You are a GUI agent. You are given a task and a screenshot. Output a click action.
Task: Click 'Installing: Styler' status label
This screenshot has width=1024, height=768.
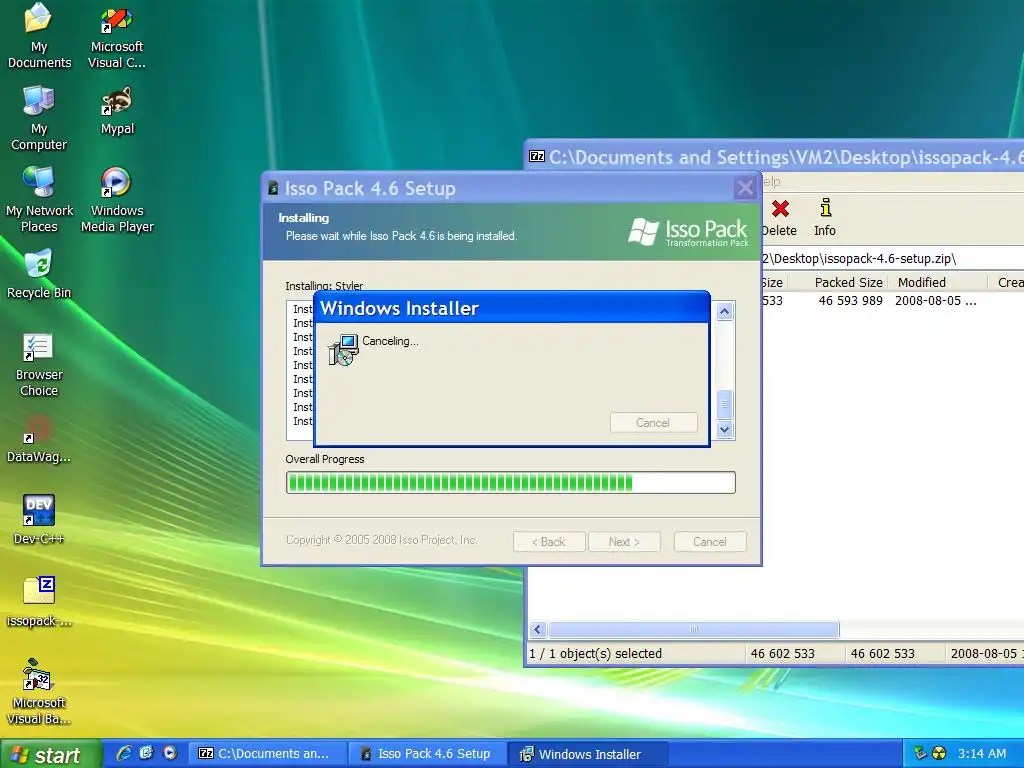point(324,285)
